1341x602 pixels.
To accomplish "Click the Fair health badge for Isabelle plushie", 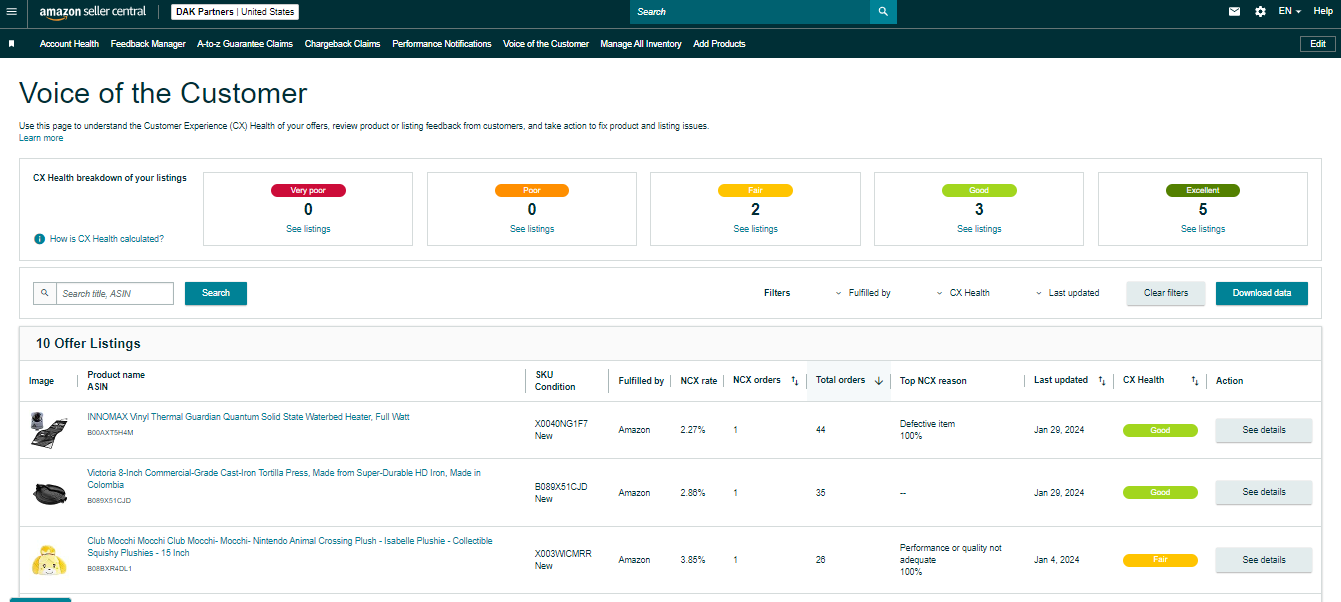I will 1160,560.
